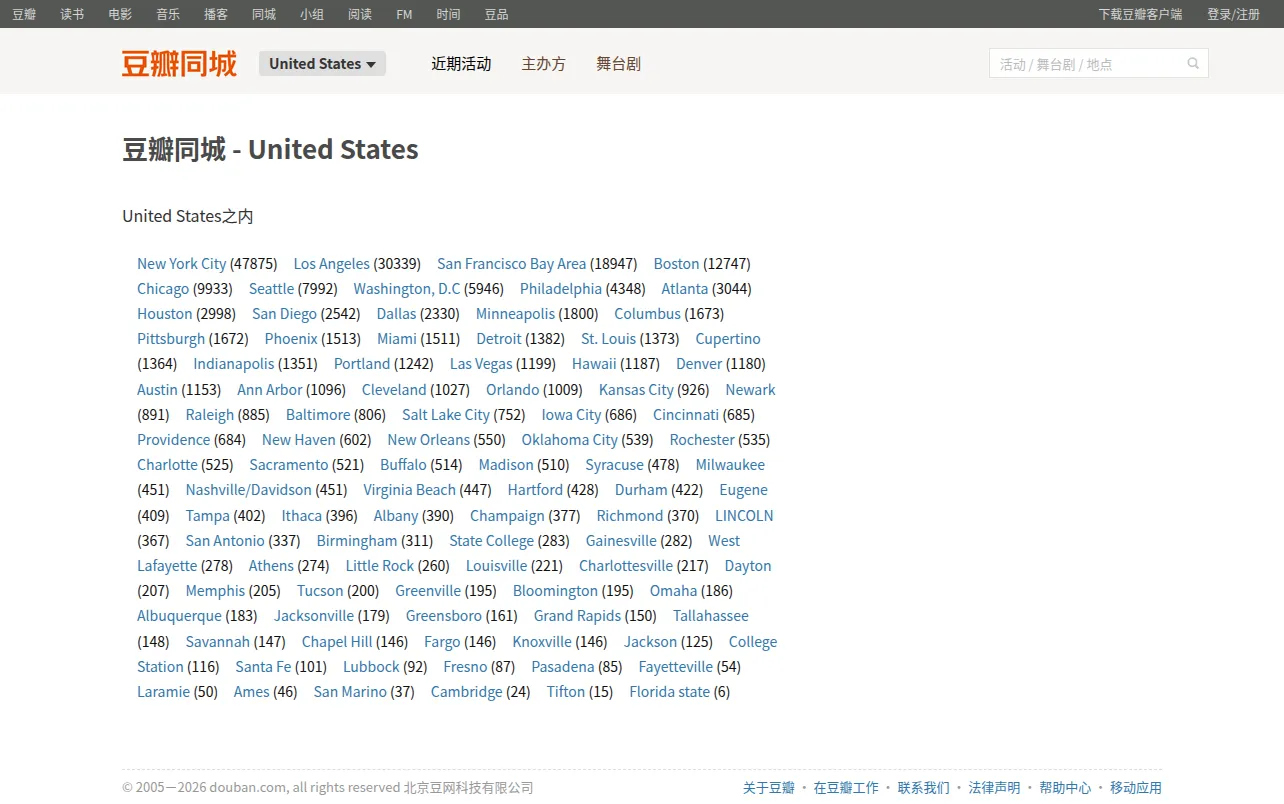
Task: Open the Hawaii link
Action: click(x=594, y=364)
